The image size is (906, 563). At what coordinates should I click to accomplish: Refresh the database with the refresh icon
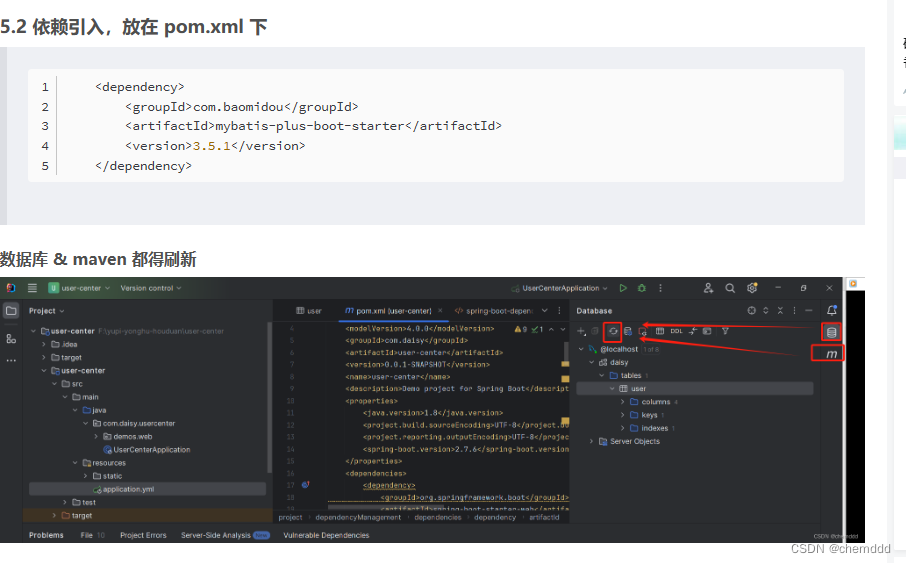(613, 331)
